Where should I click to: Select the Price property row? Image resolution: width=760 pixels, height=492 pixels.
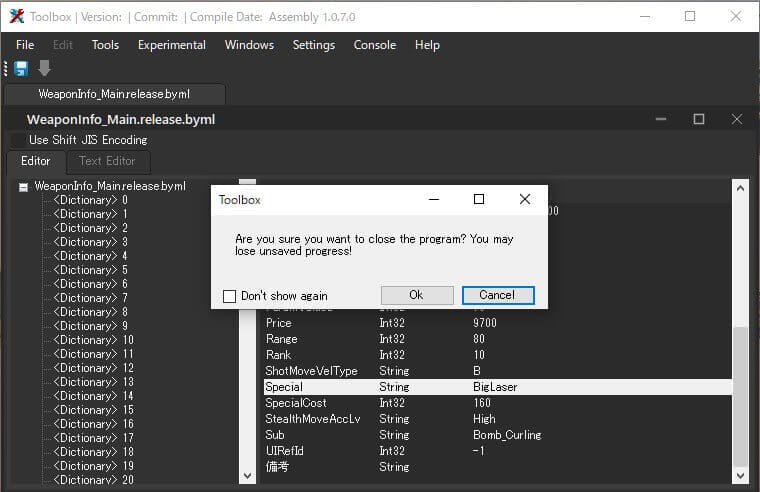(x=497, y=323)
